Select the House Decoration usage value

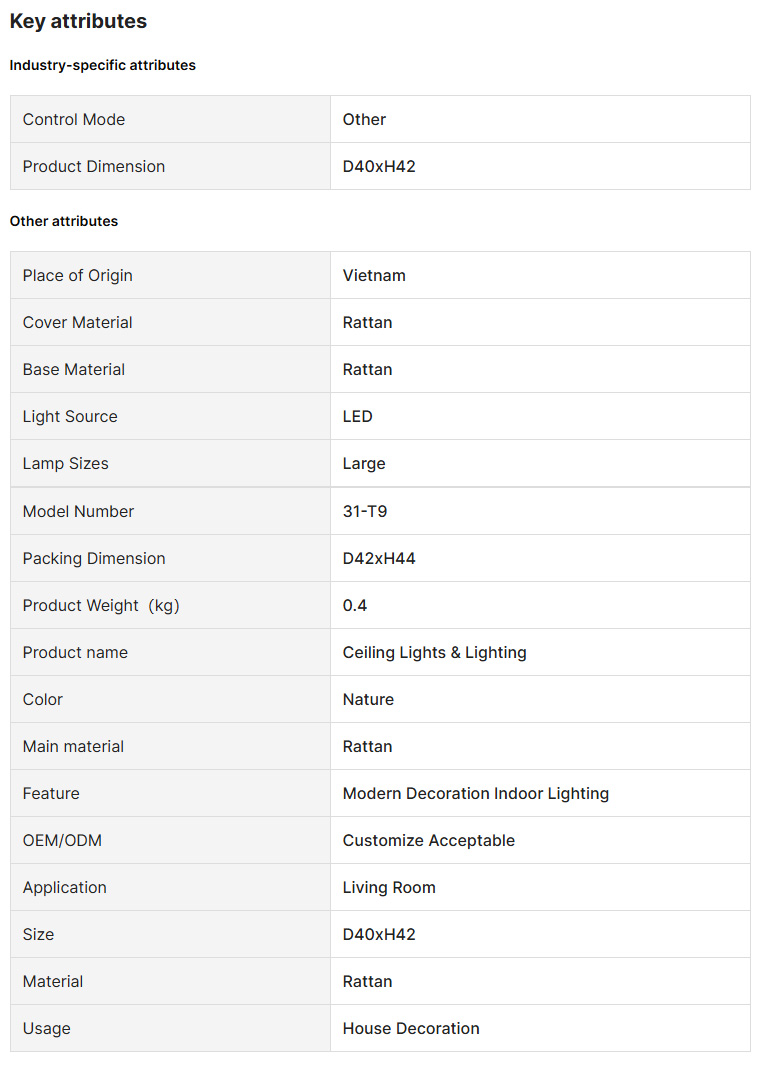[x=411, y=1028]
